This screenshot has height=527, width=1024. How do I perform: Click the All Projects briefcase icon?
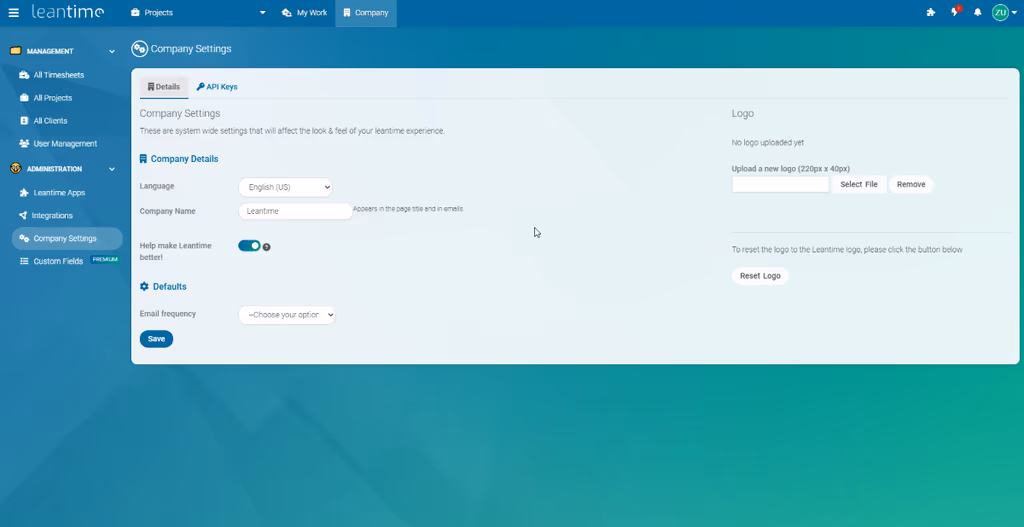(24, 98)
